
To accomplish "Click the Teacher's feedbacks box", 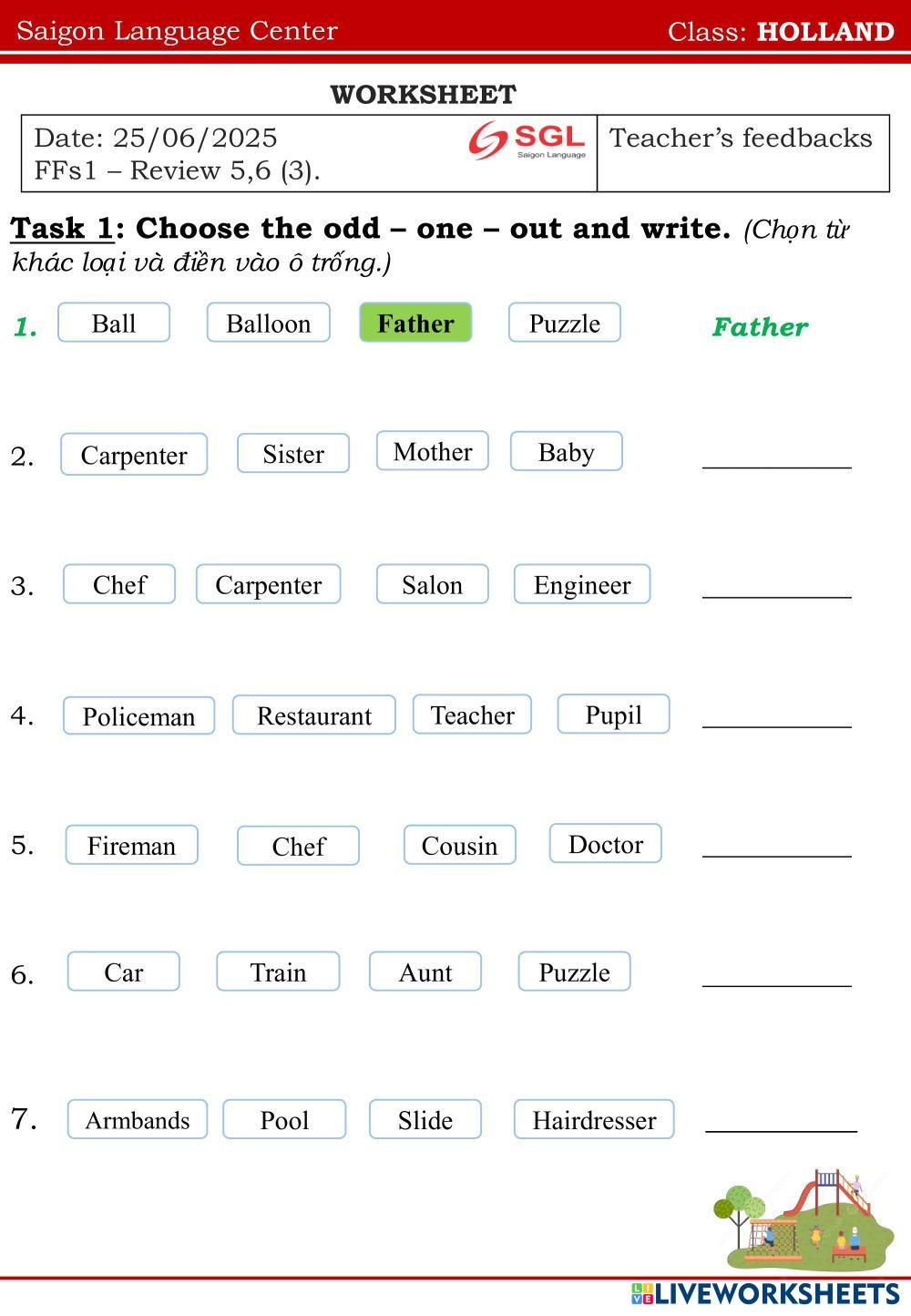I will point(742,153).
